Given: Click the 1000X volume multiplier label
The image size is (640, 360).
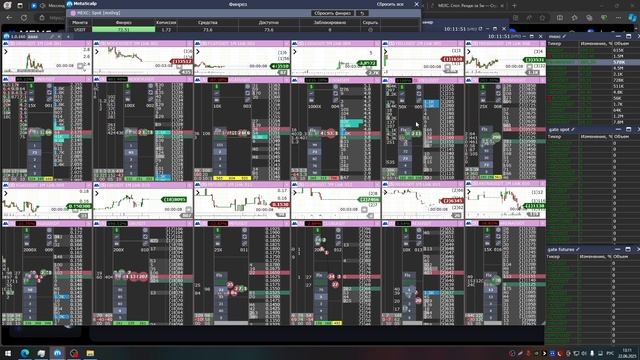Looking at the screenshot, I should point(314,107).
